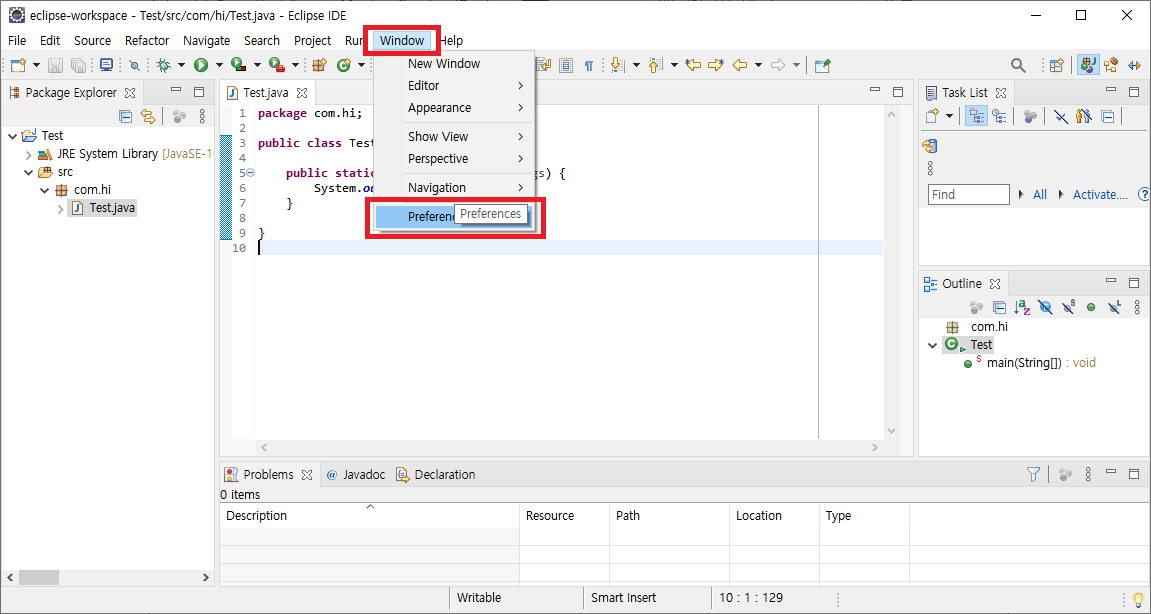Click the Pin Editor icon

coord(823,65)
